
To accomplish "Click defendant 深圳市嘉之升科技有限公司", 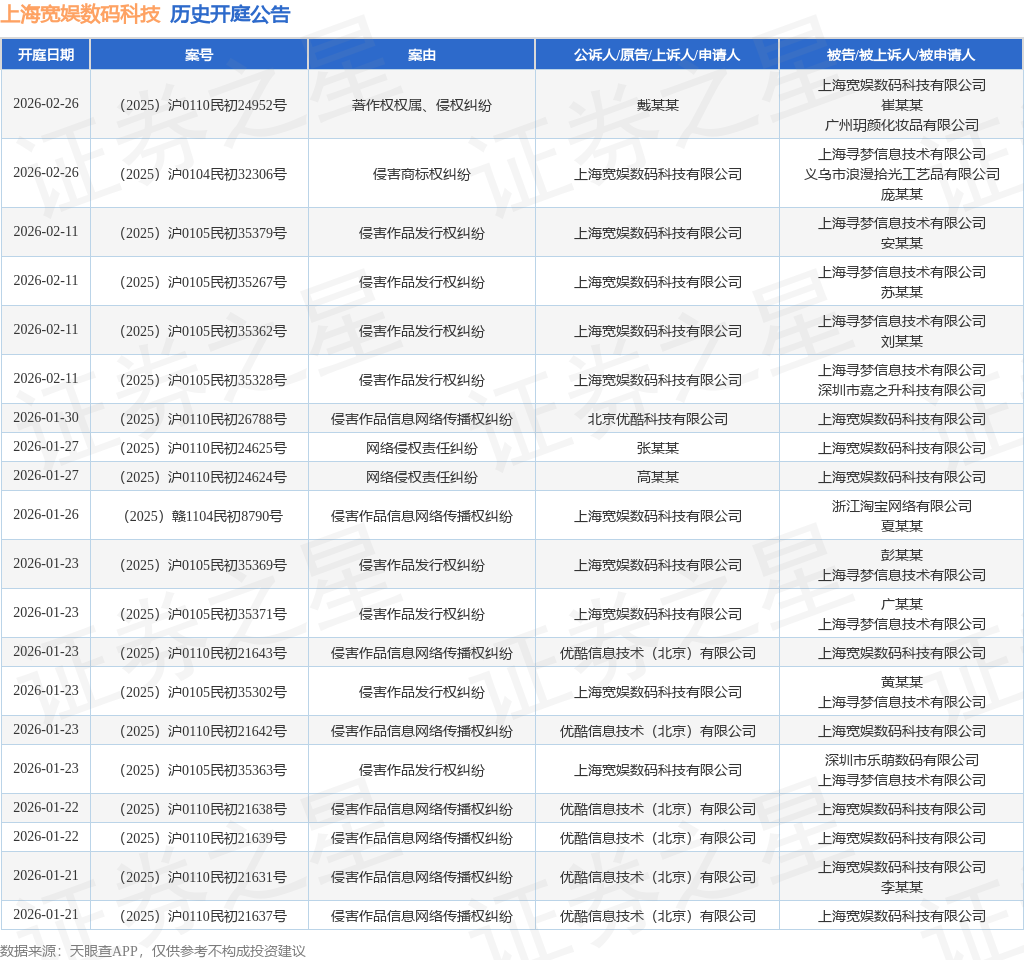I will pos(901,390).
